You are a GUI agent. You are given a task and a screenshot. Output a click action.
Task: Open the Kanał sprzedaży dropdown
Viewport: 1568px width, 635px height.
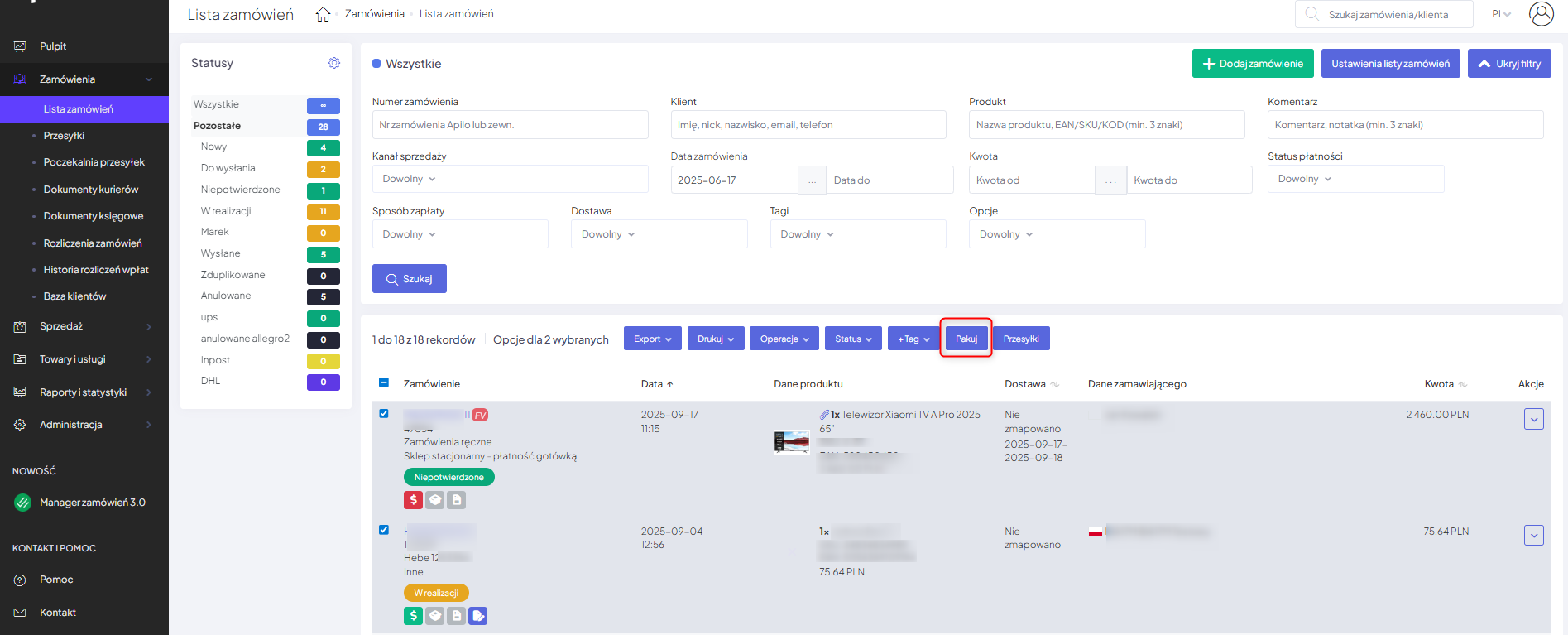pyautogui.click(x=510, y=179)
